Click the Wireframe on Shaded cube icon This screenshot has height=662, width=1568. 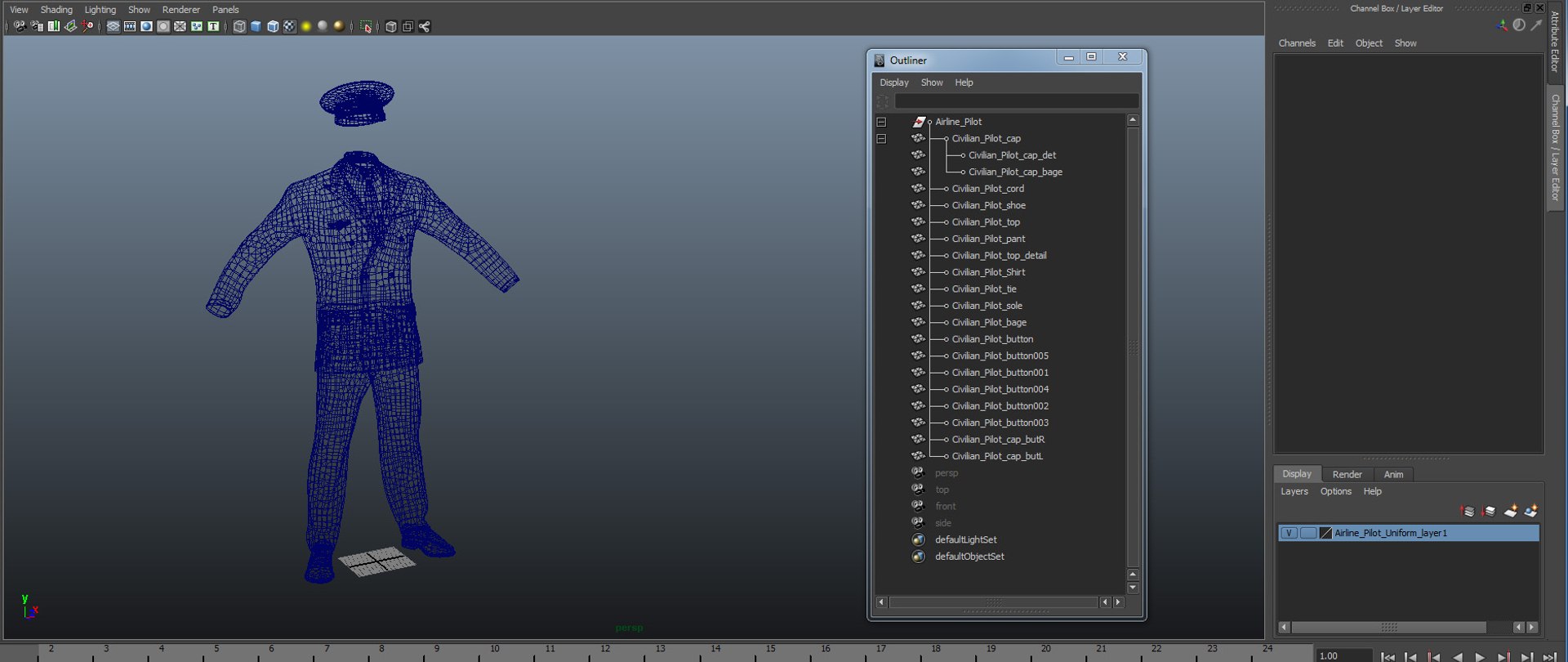coord(273,26)
